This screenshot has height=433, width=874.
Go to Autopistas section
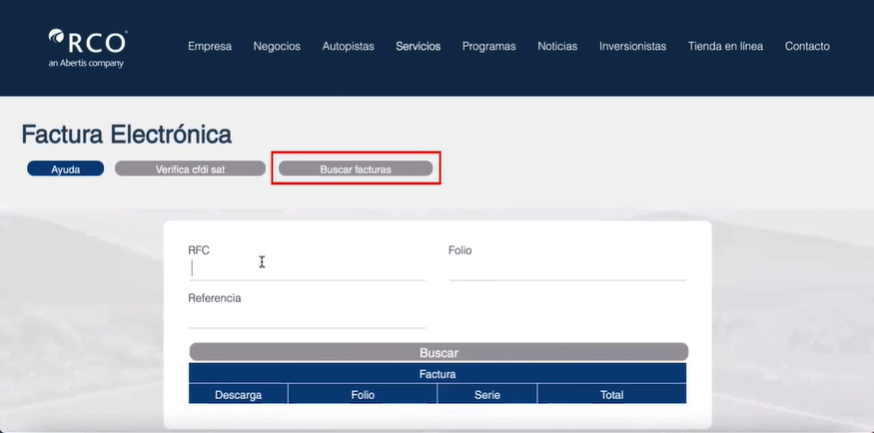pos(348,46)
